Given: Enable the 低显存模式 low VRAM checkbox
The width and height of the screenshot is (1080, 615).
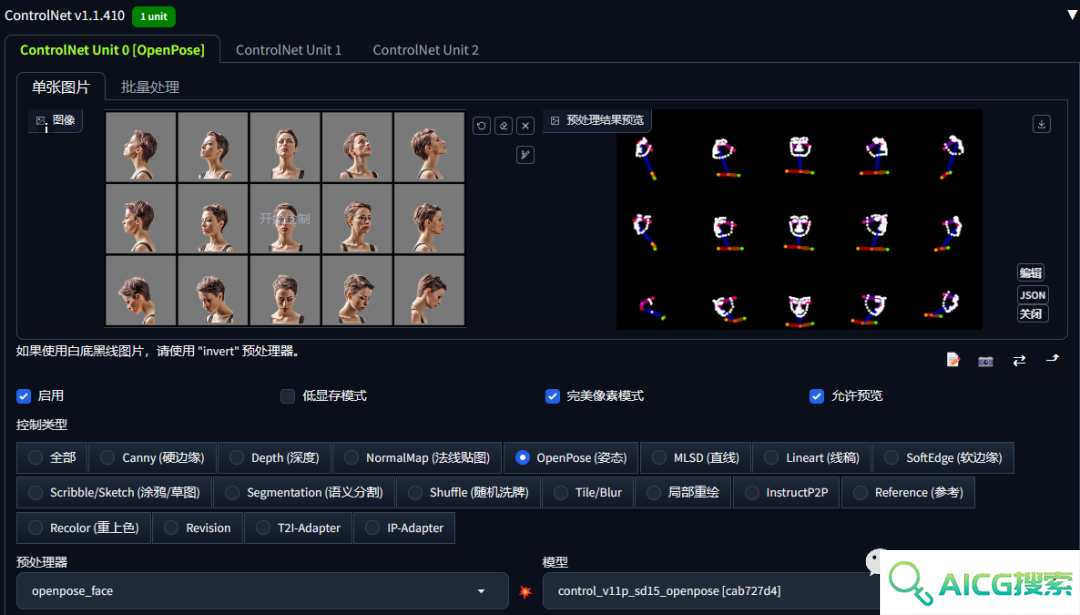Looking at the screenshot, I should click(288, 396).
